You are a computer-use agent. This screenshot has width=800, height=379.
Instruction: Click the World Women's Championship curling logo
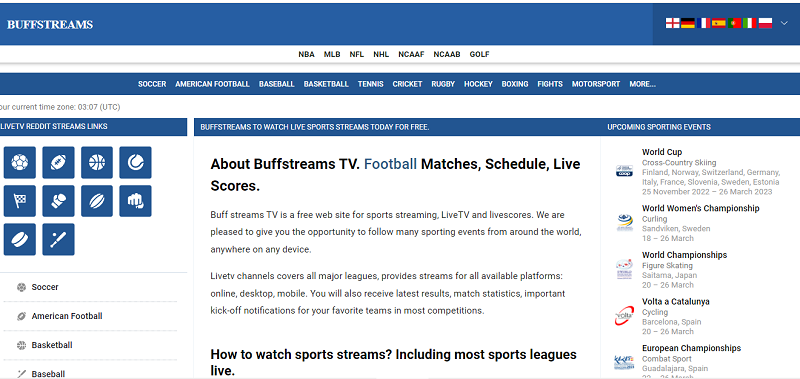coord(624,223)
